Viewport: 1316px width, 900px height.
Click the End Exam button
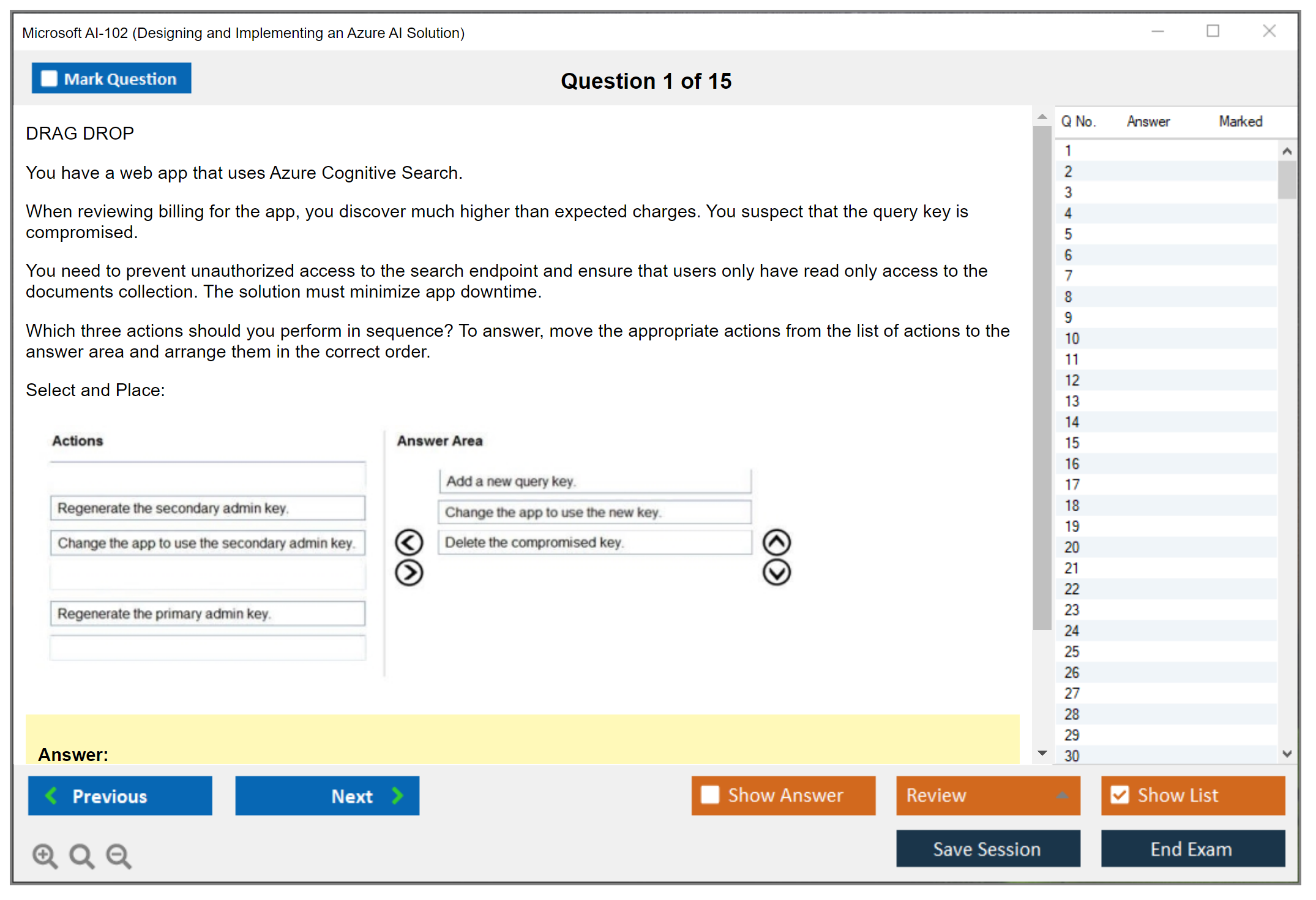point(1192,849)
